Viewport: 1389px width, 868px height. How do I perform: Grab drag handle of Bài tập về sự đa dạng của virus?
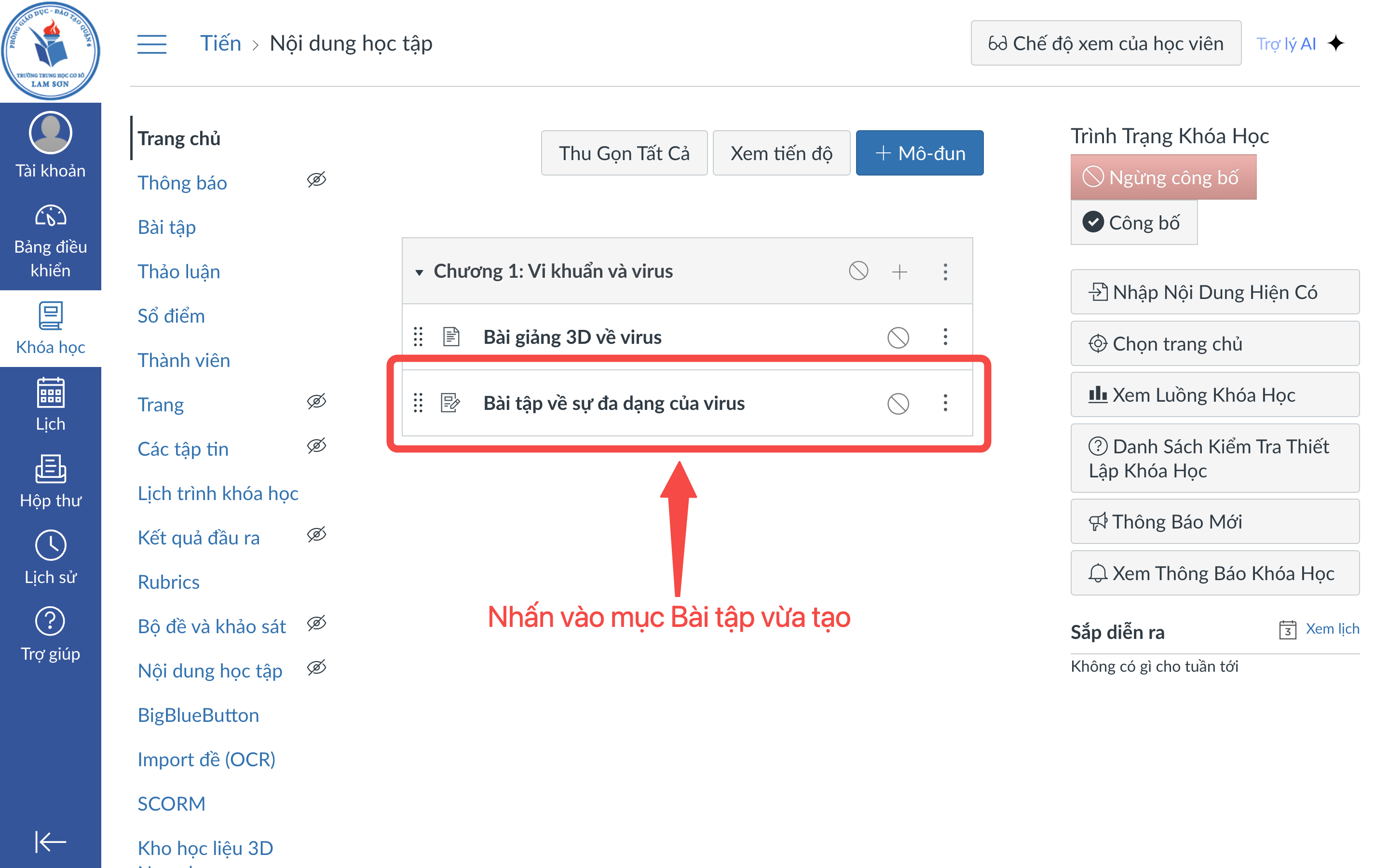(419, 403)
